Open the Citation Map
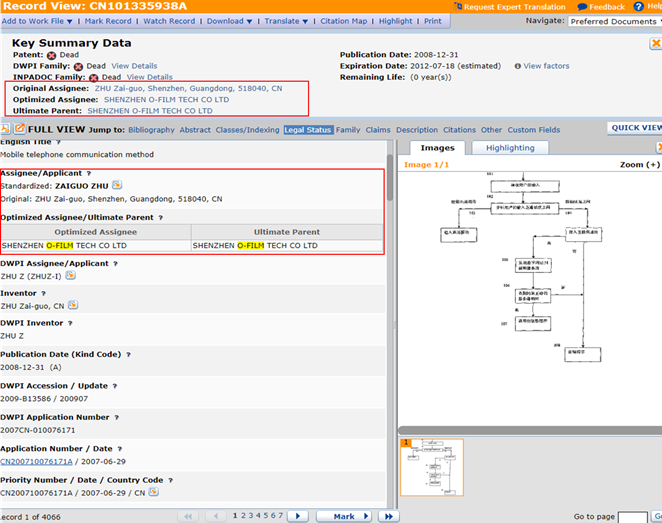Viewport: 662px width, 523px height. [344, 21]
